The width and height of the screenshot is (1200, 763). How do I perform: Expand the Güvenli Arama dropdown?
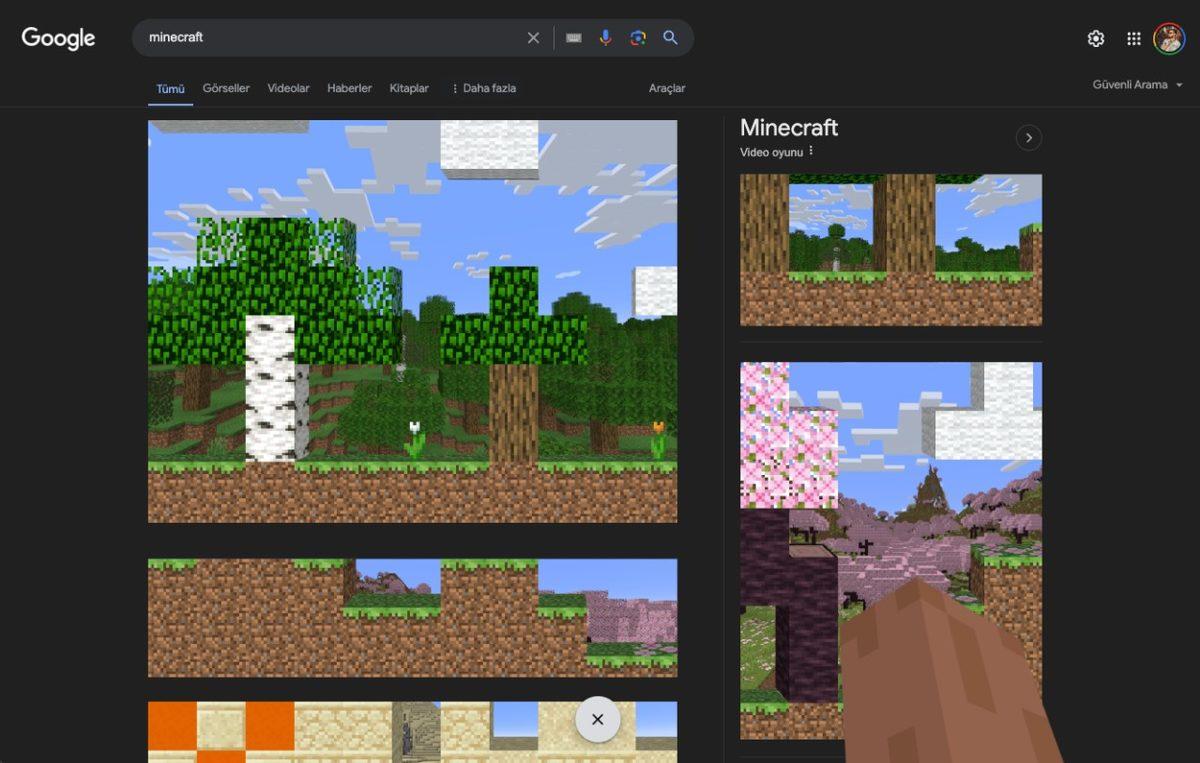click(x=1139, y=85)
